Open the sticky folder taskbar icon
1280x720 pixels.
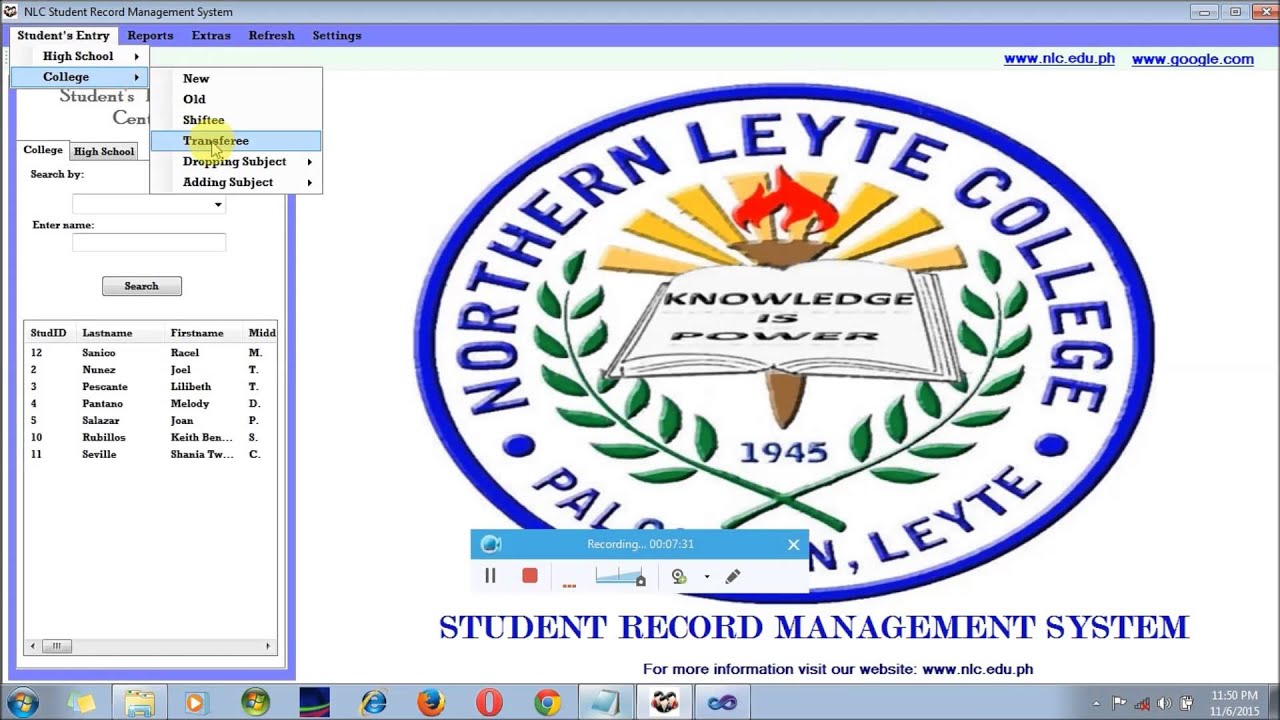pos(80,703)
